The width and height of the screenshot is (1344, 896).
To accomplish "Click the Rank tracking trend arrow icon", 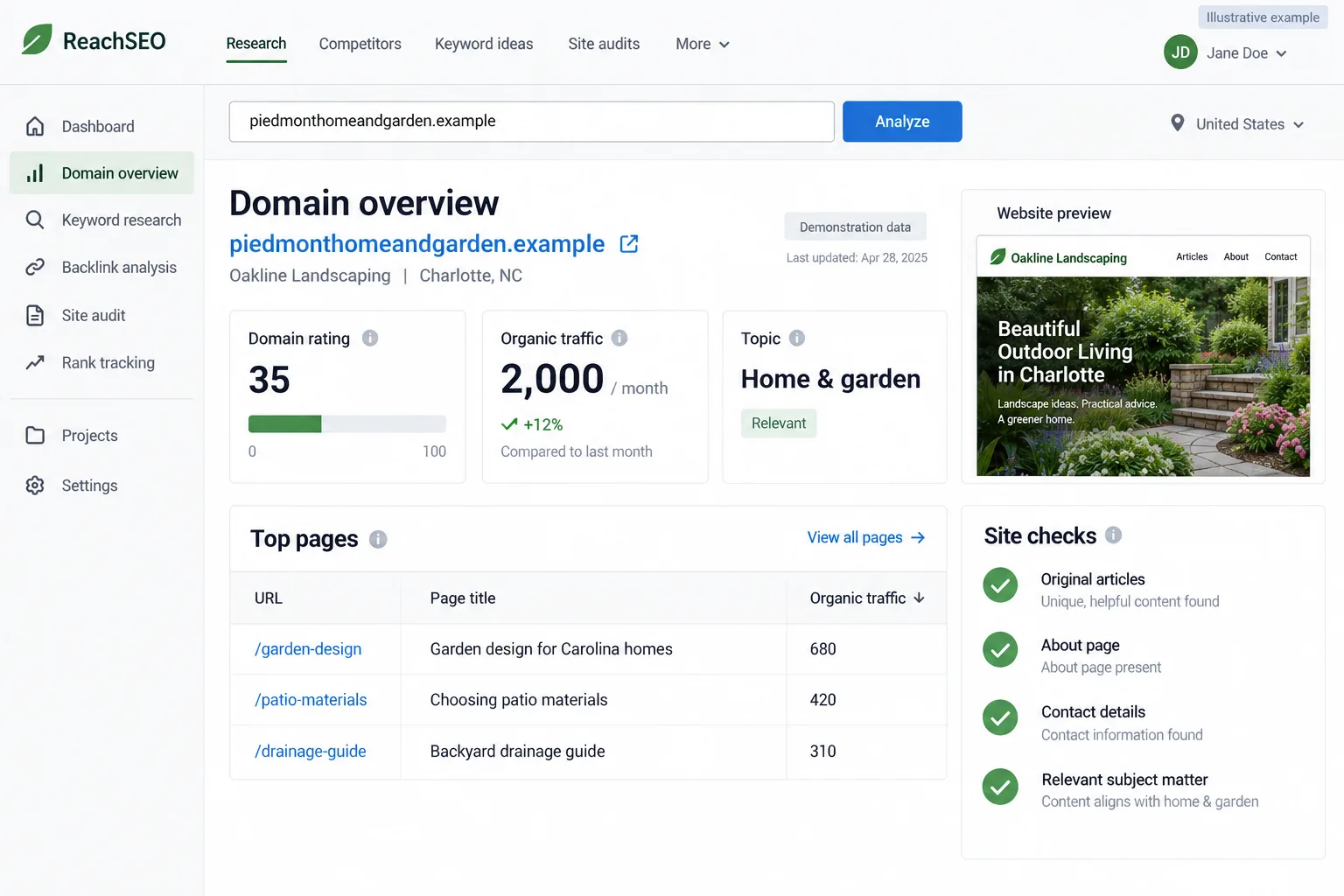I will tap(35, 362).
